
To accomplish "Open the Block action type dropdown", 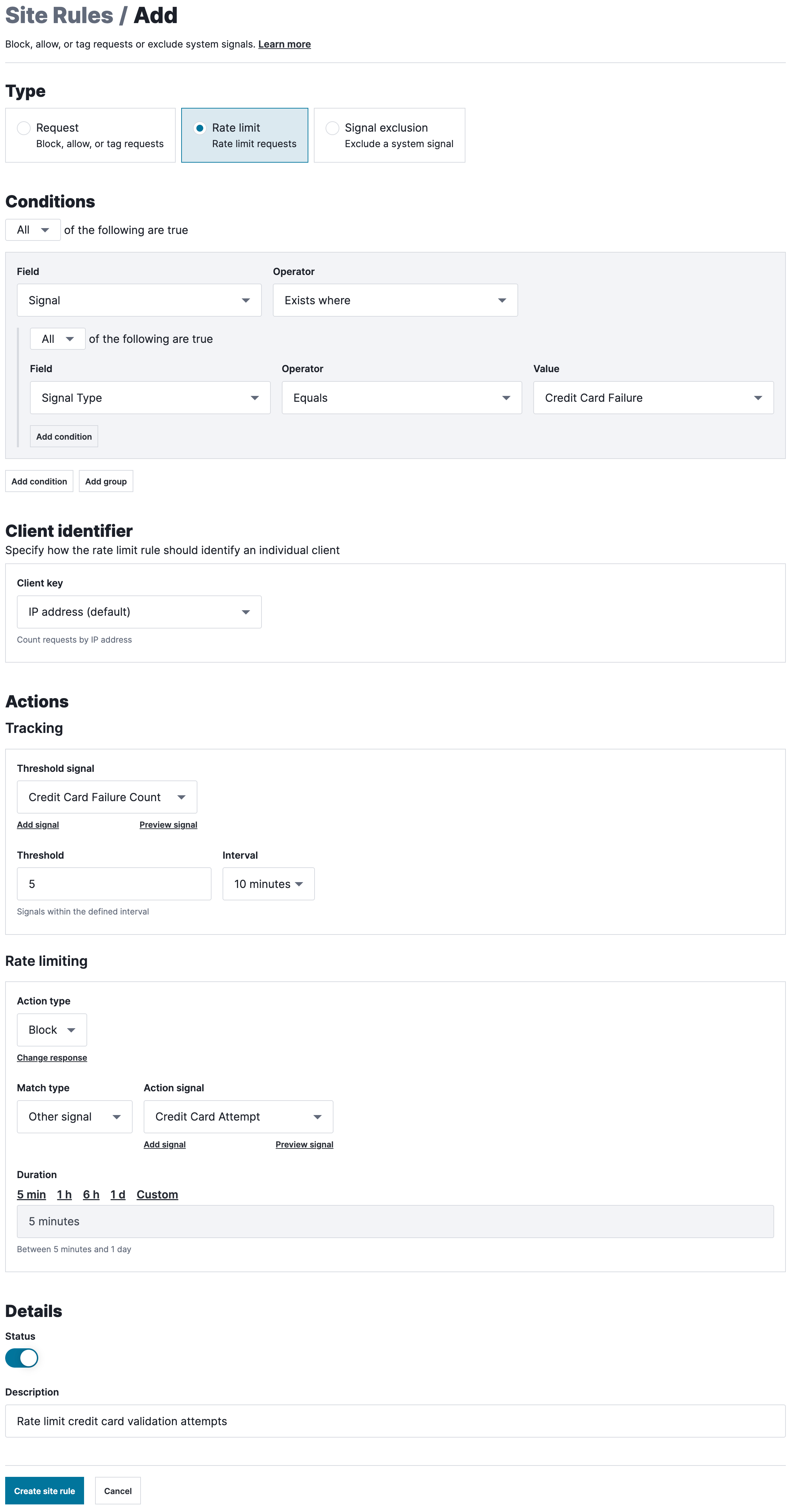I will point(52,1030).
